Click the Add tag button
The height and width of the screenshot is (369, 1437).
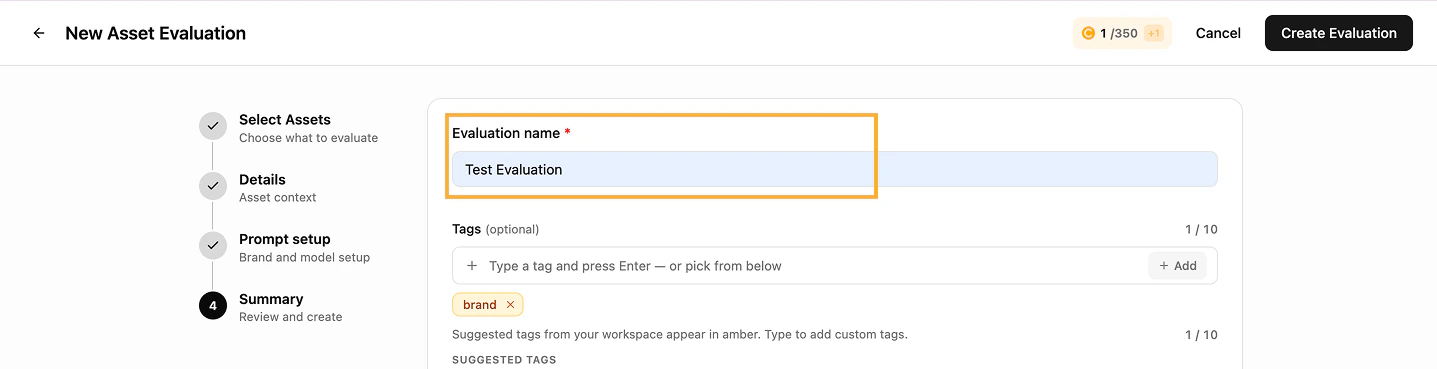click(x=1177, y=266)
